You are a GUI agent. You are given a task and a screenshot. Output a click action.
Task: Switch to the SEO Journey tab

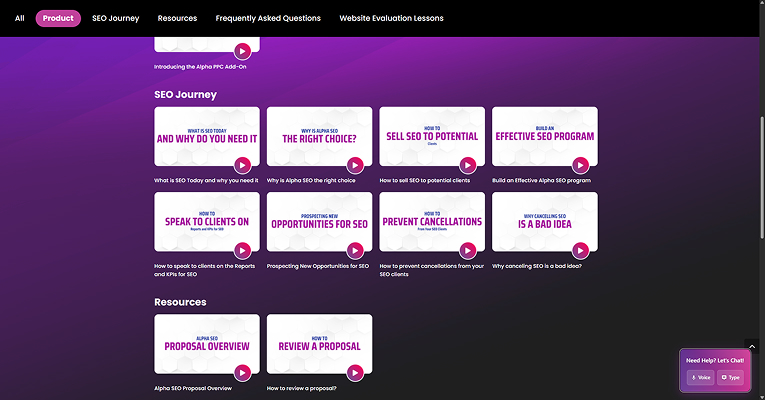[x=115, y=18]
